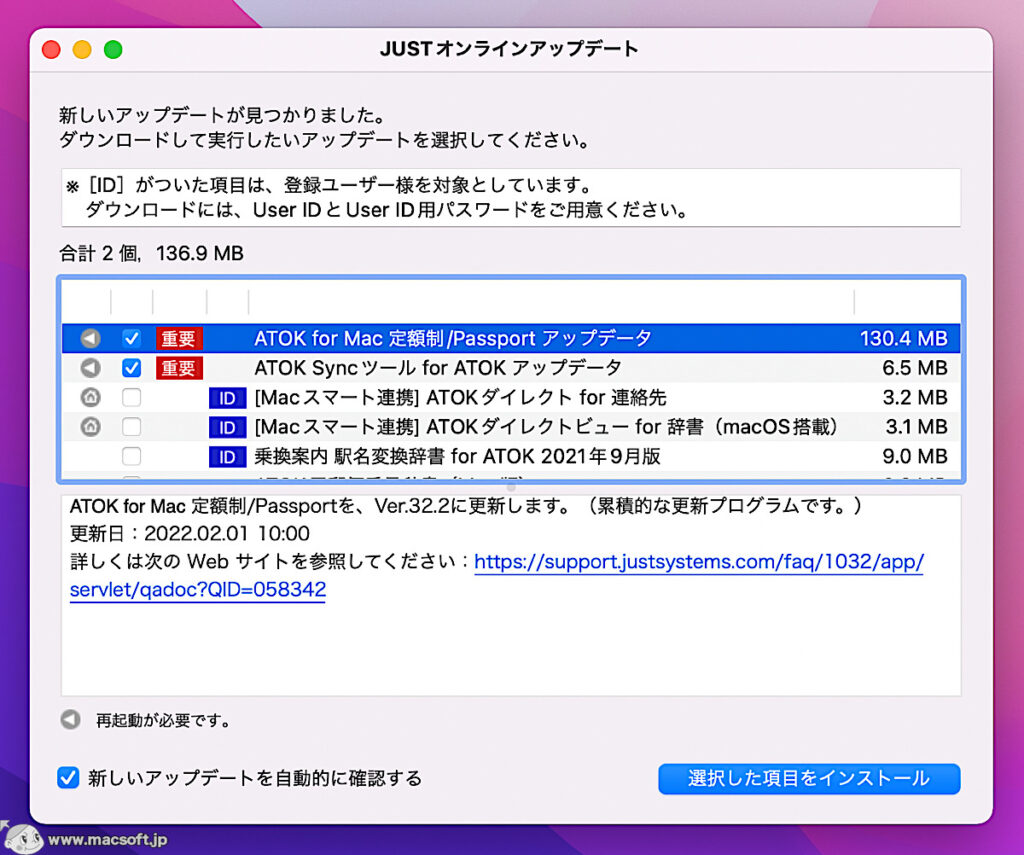Click home icon on ATOKダイレクトビュー for 辞書 row
The image size is (1024, 855).
tap(90, 427)
